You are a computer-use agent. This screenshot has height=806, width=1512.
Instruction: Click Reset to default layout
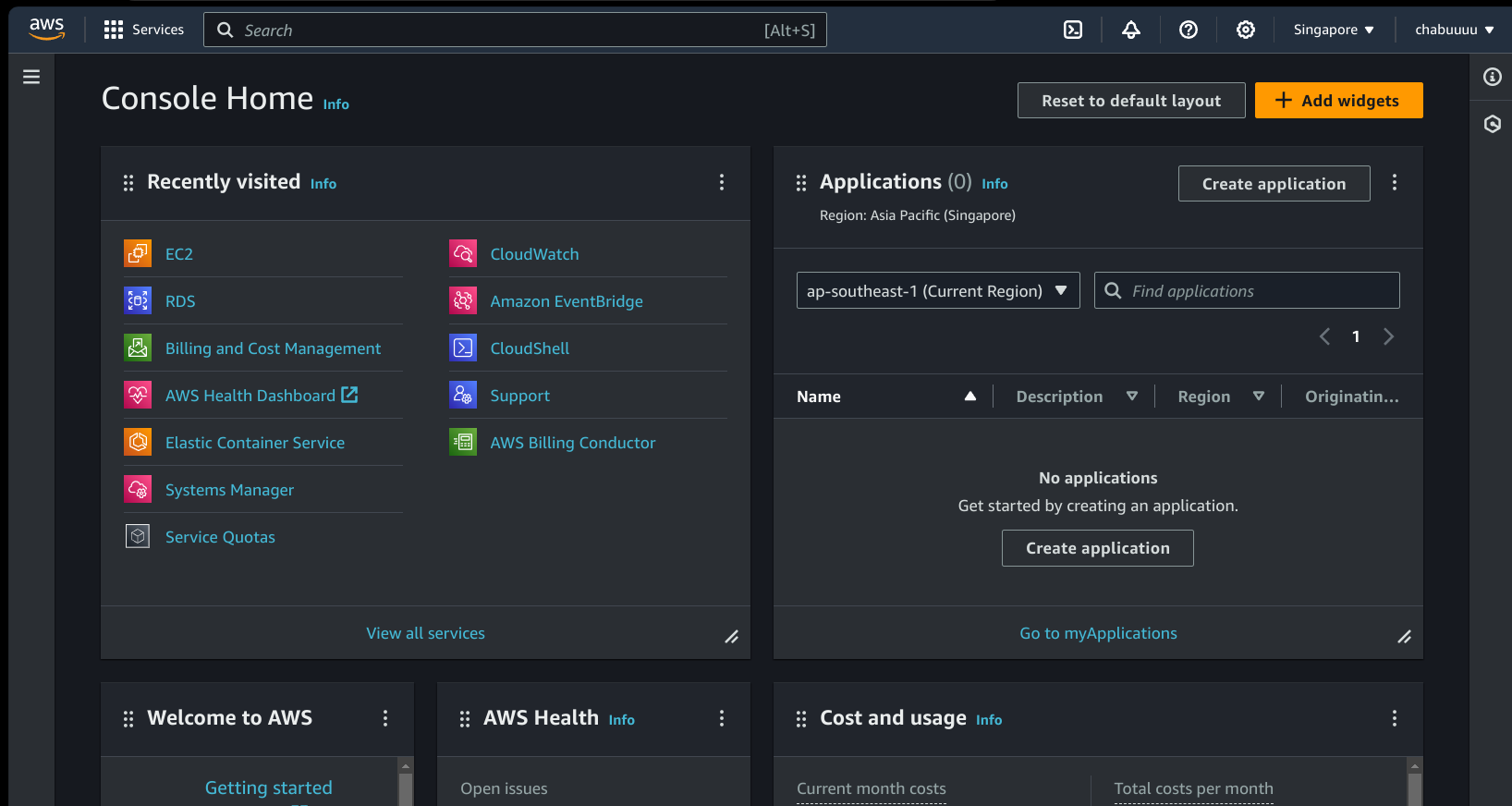point(1131,101)
